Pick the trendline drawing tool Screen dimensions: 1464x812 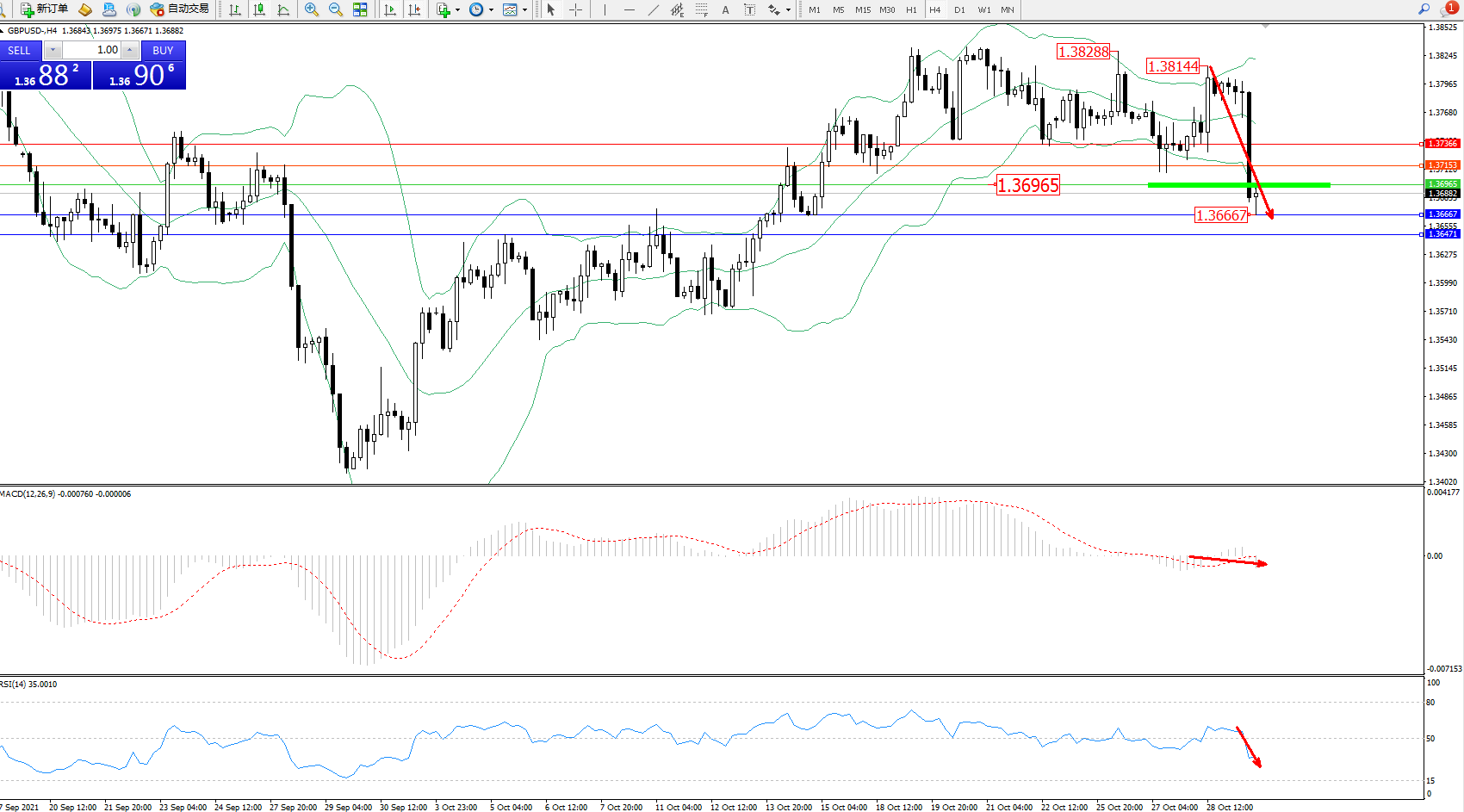point(654,9)
